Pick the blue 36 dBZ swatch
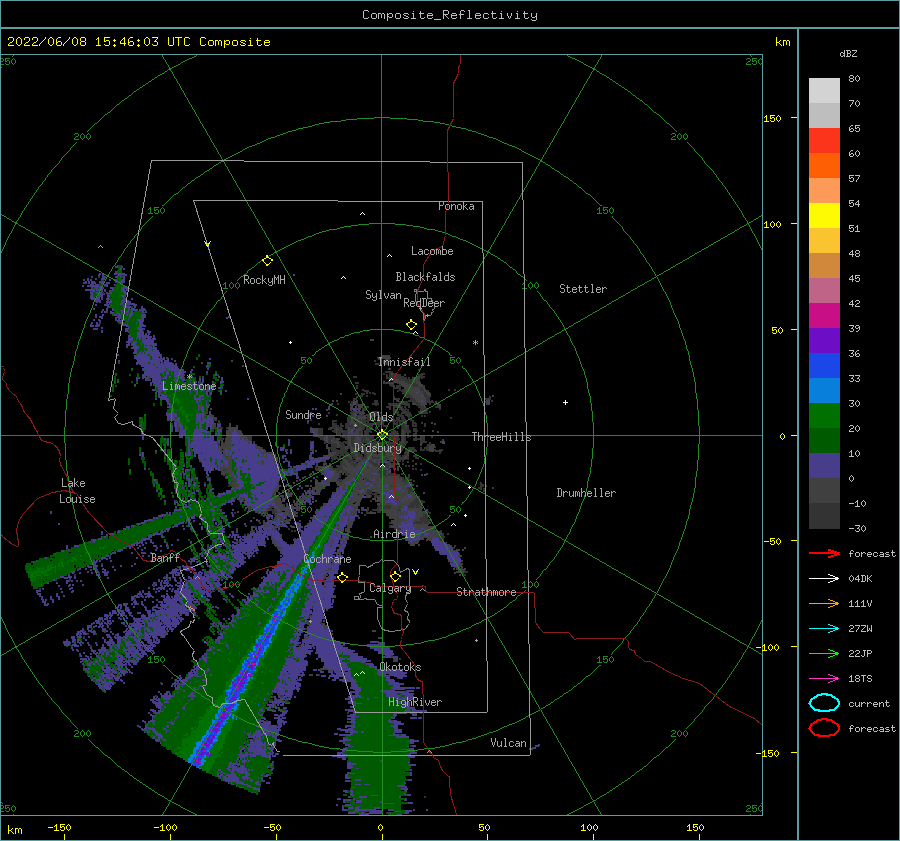This screenshot has width=900, height=841. click(x=824, y=366)
